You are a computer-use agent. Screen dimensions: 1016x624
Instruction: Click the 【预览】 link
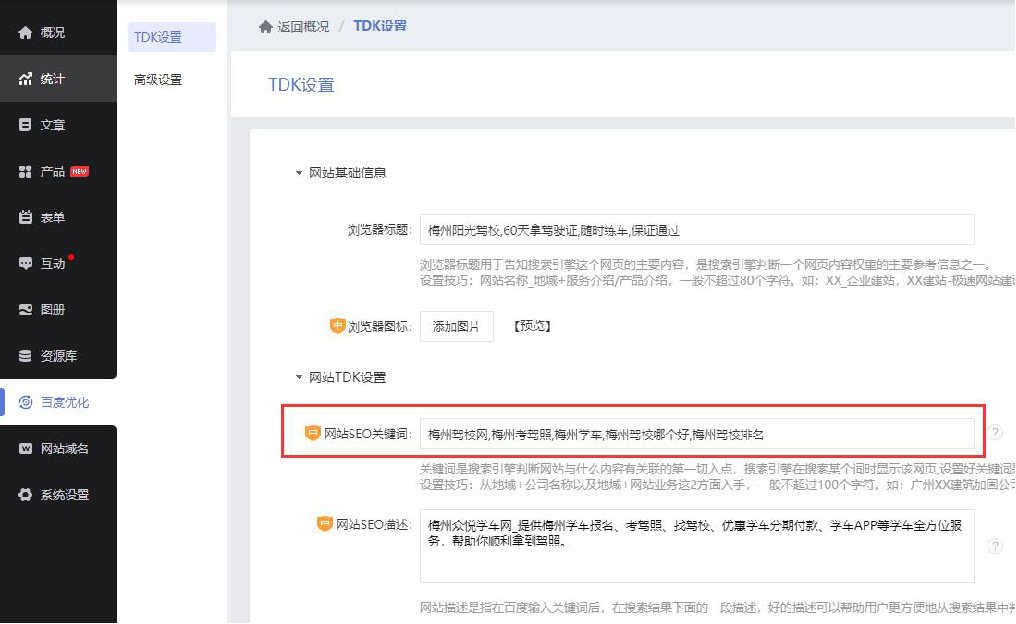click(x=532, y=326)
